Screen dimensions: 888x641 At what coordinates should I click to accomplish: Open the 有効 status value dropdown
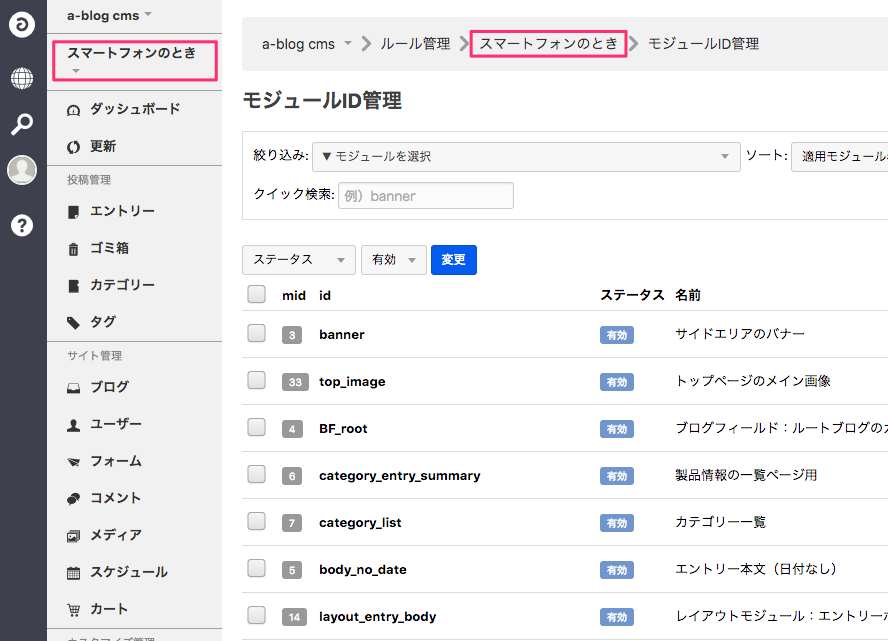[x=393, y=260]
